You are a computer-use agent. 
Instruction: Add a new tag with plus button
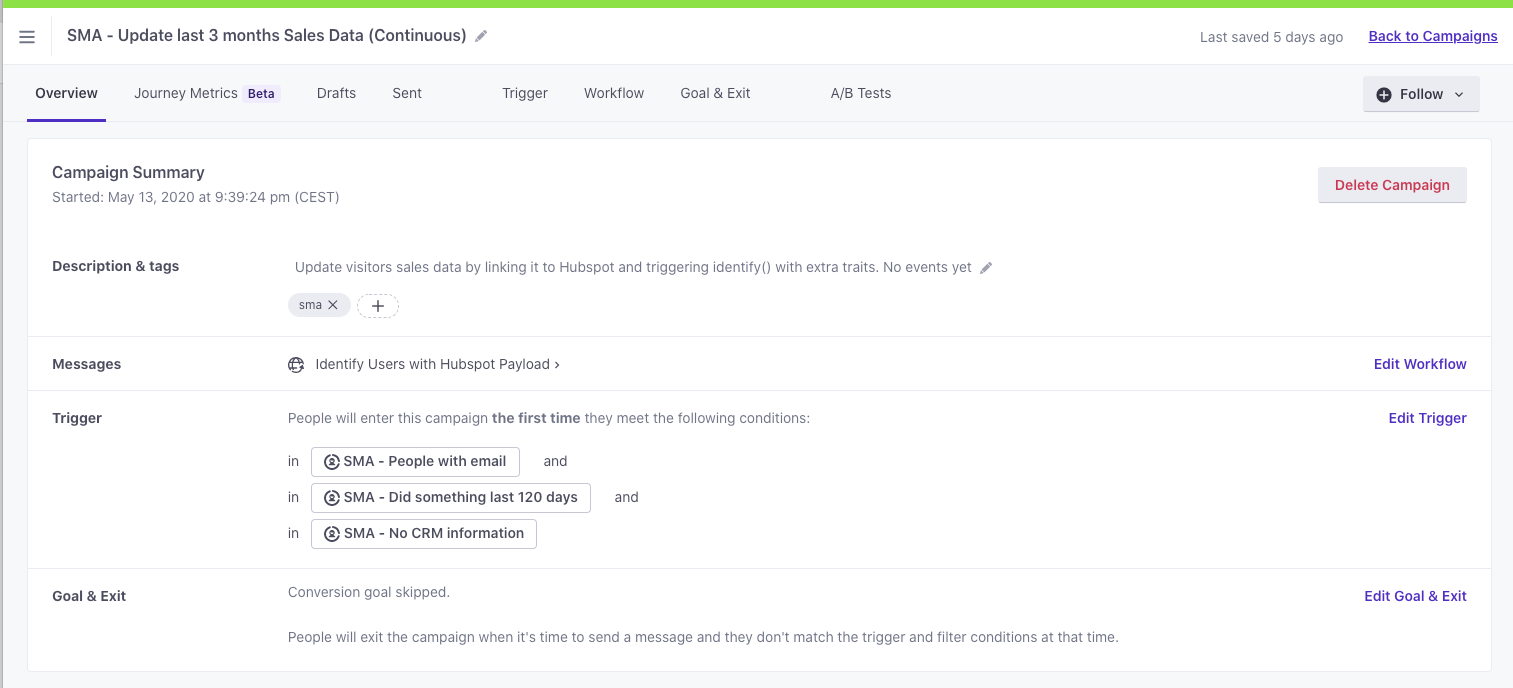378,305
